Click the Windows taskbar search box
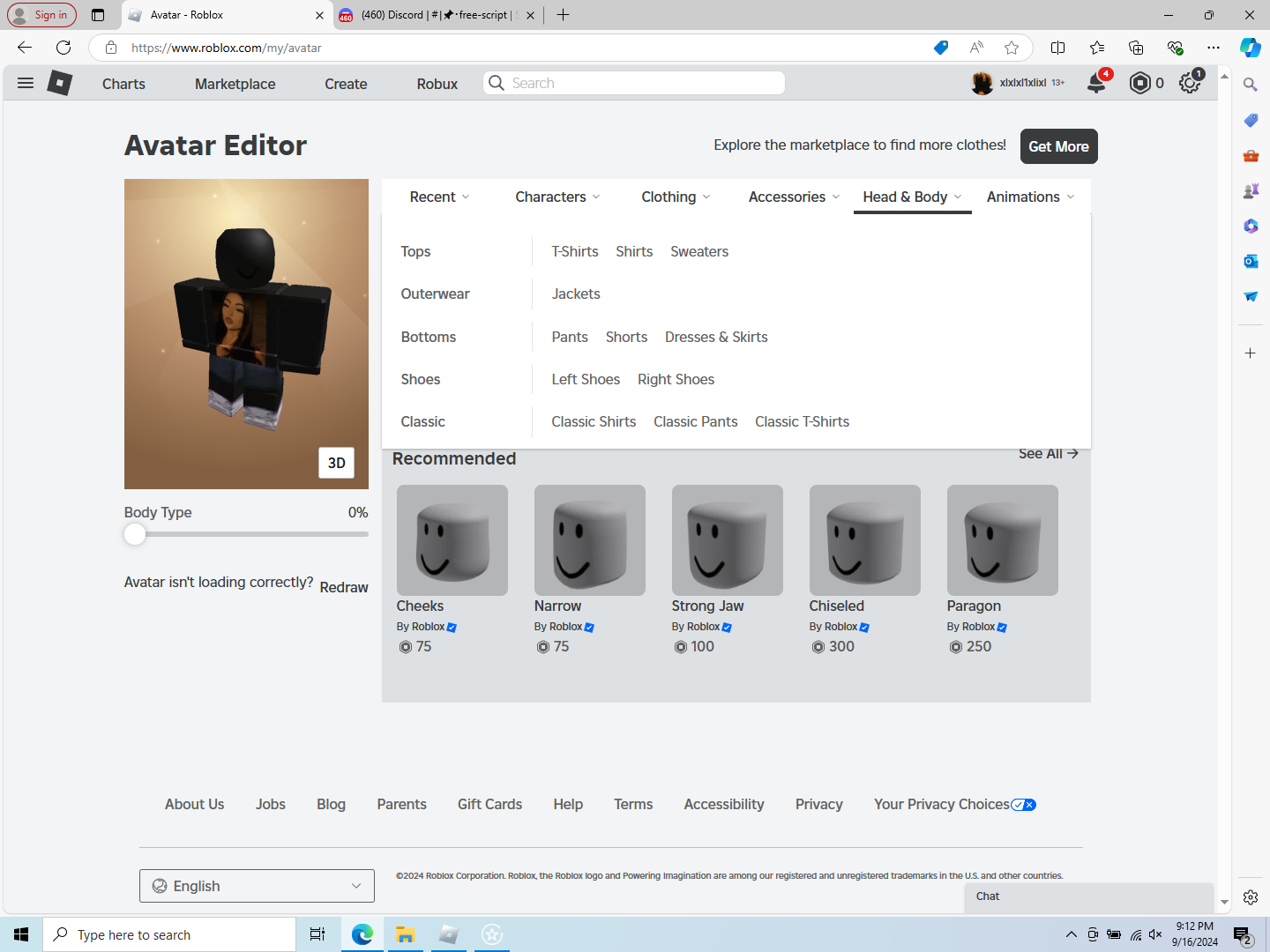Image resolution: width=1270 pixels, height=952 pixels. 169,934
